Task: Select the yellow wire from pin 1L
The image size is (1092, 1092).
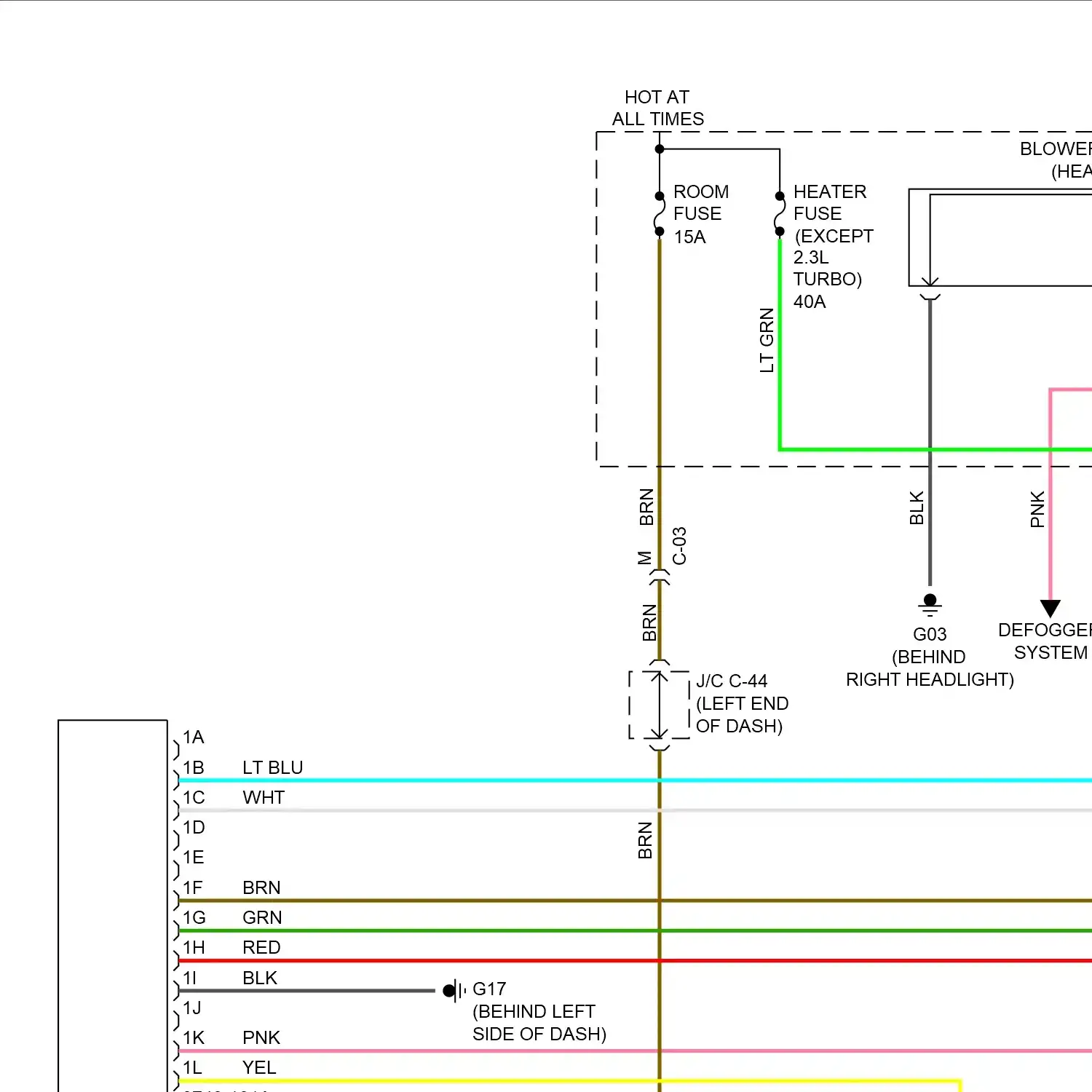Action: pos(569,1082)
